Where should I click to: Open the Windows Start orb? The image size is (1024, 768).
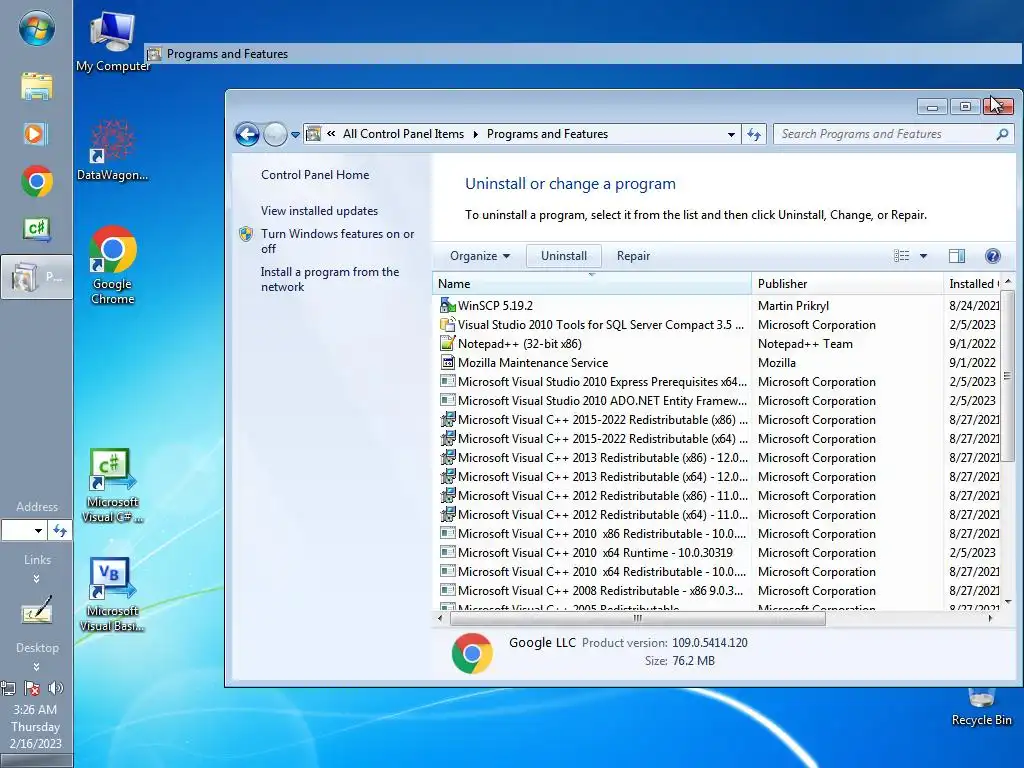(37, 27)
